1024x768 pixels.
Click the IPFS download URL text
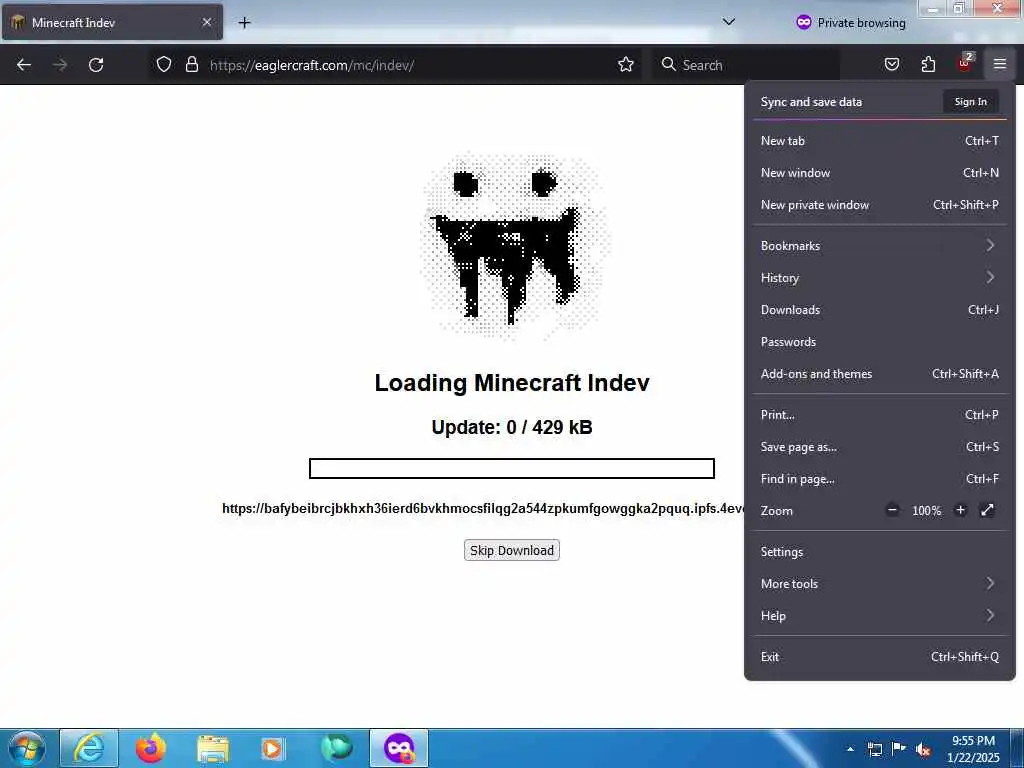click(483, 509)
